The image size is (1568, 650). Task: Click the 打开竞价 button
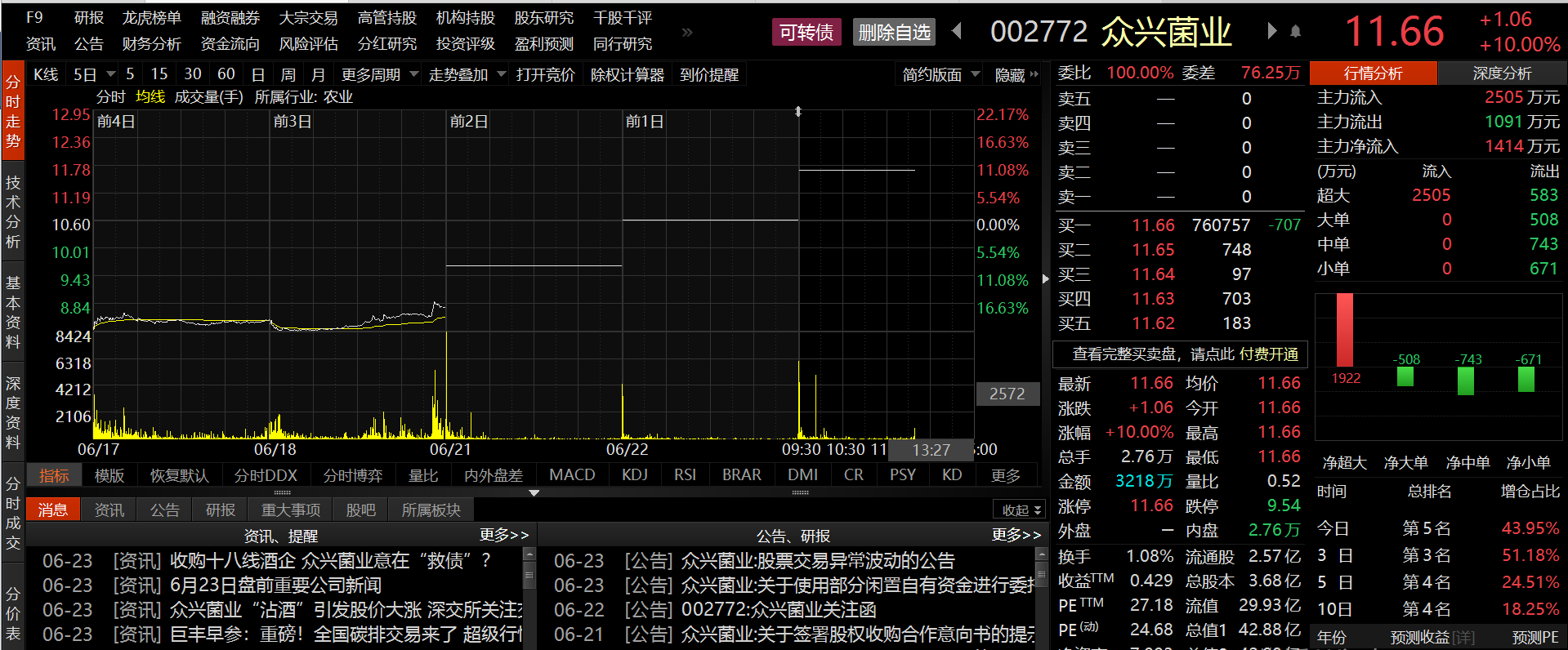tap(546, 74)
